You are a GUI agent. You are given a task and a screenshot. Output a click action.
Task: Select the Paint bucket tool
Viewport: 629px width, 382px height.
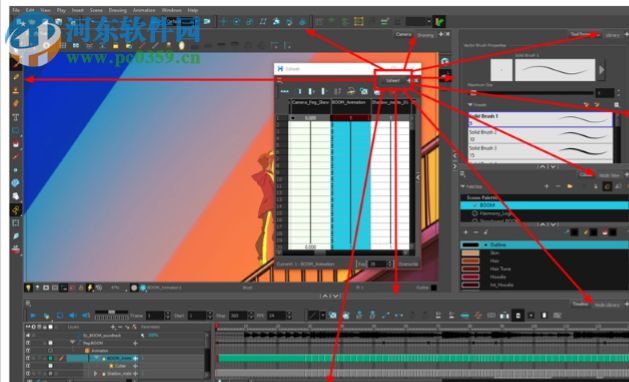click(x=16, y=143)
